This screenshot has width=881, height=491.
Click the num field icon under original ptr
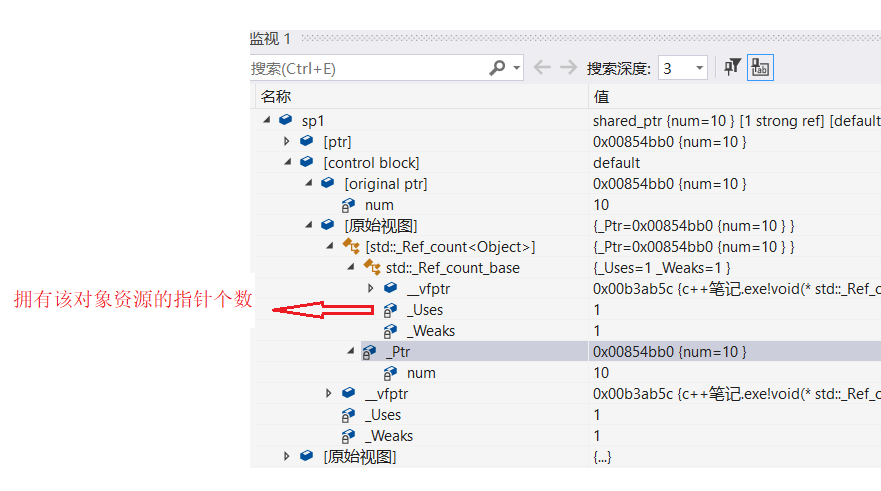[348, 205]
